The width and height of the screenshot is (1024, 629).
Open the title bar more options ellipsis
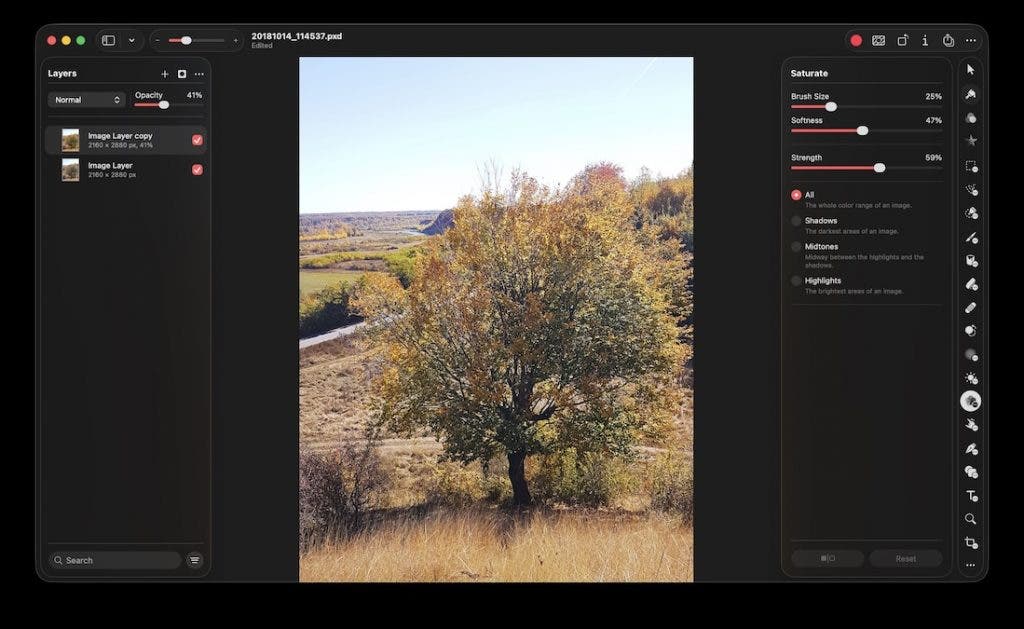click(971, 40)
